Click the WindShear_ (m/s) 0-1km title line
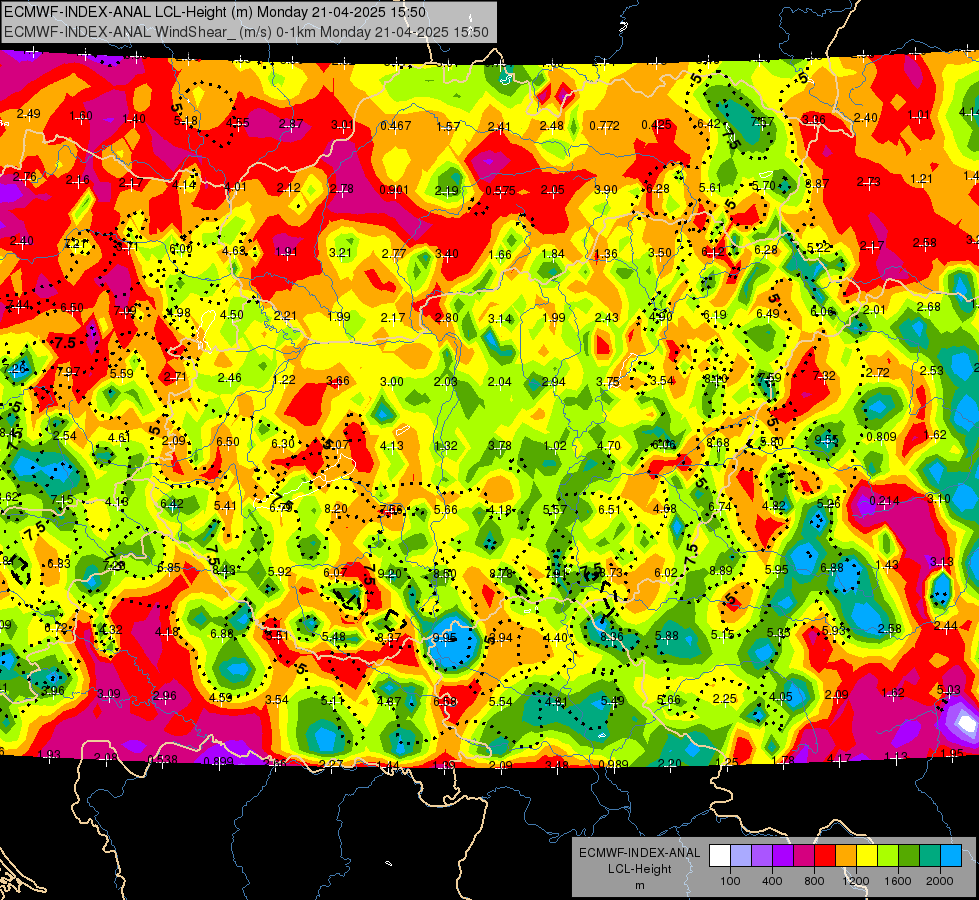The height and width of the screenshot is (900, 979). pyautogui.click(x=246, y=32)
